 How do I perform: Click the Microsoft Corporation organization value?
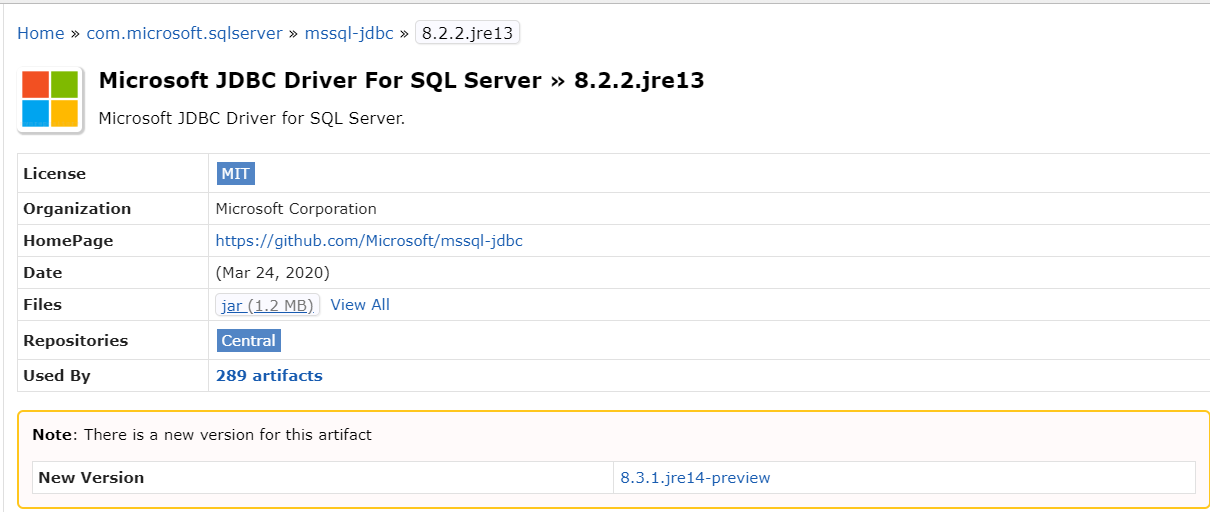(x=296, y=209)
